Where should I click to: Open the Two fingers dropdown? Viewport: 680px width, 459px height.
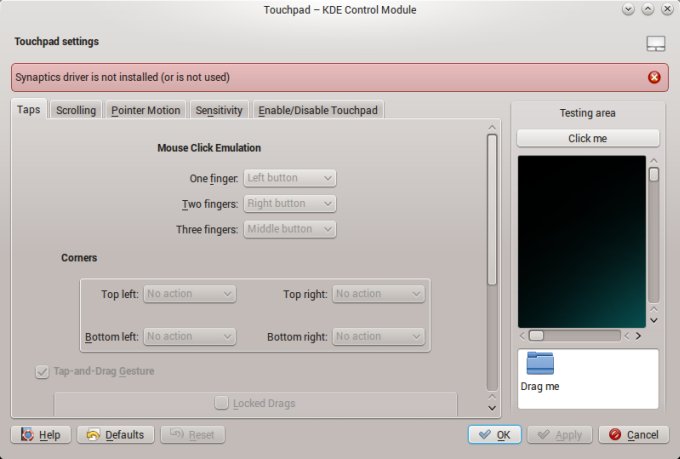(290, 203)
